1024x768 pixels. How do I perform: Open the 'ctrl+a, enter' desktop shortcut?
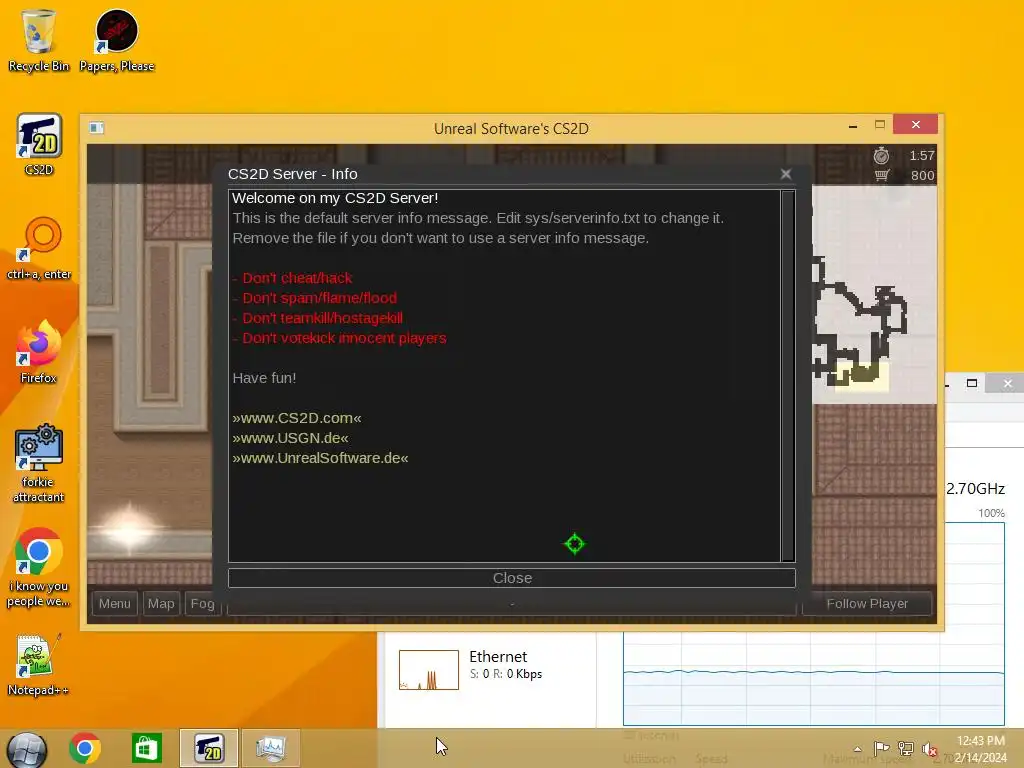[39, 249]
